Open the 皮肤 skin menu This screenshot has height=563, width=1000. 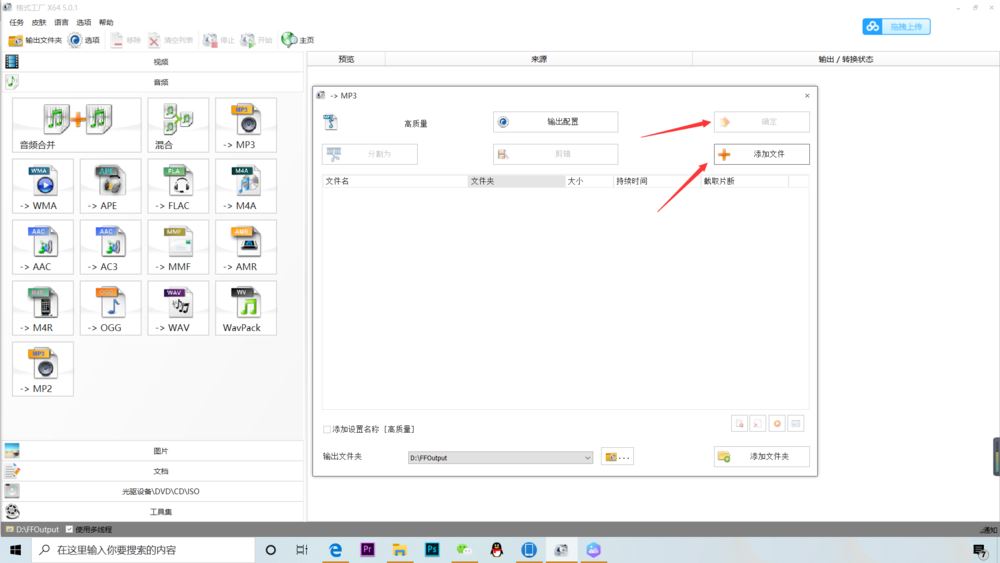[39, 22]
